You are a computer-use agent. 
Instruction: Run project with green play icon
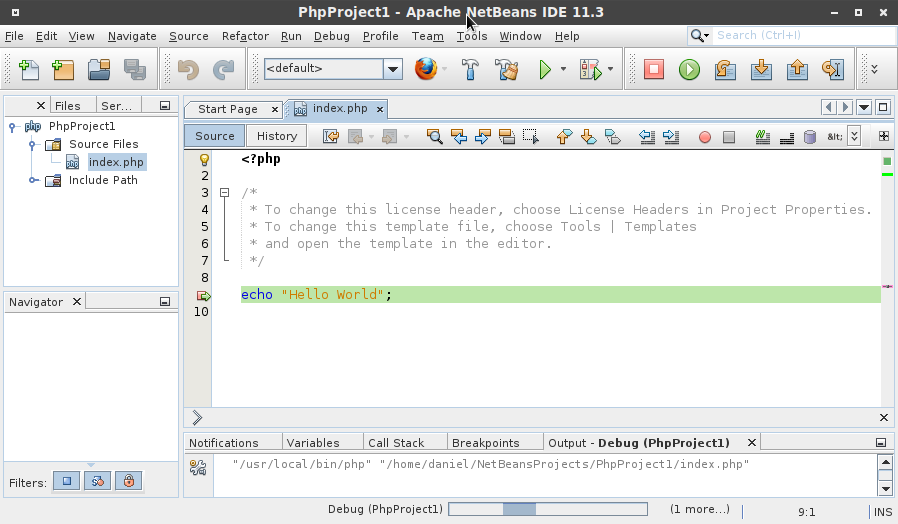click(545, 70)
